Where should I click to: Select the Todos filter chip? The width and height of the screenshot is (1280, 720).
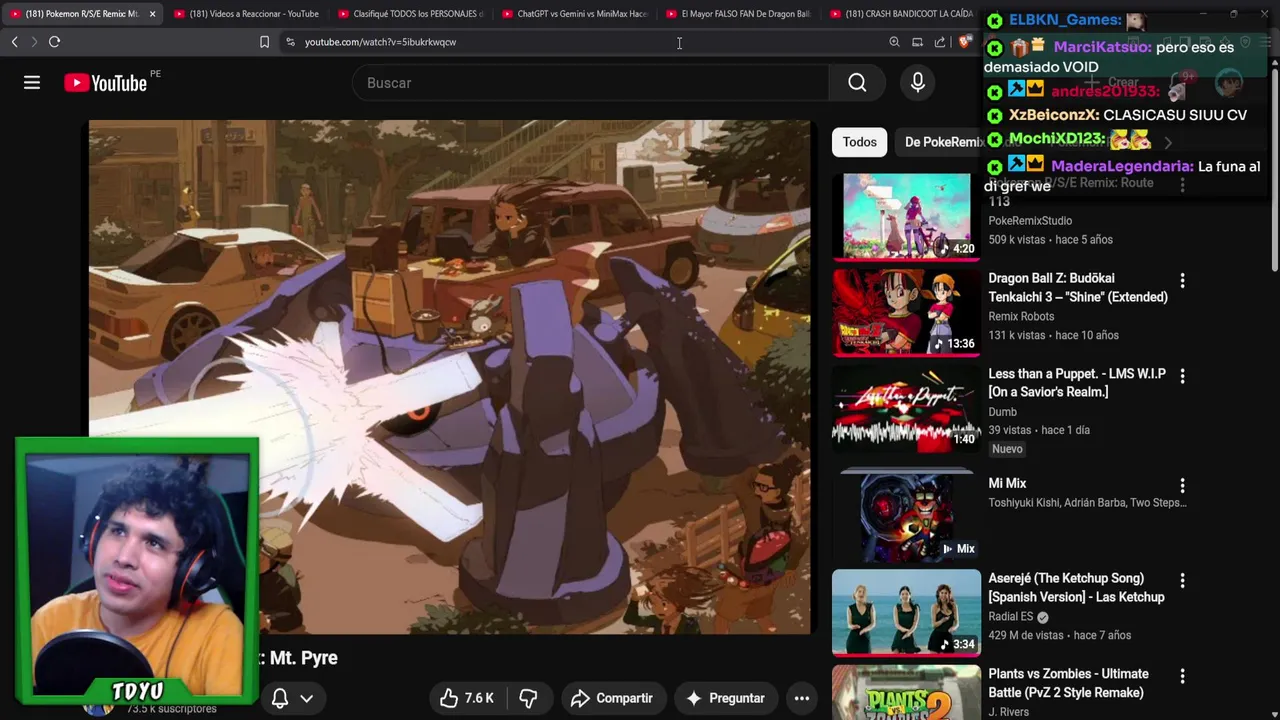(x=859, y=142)
